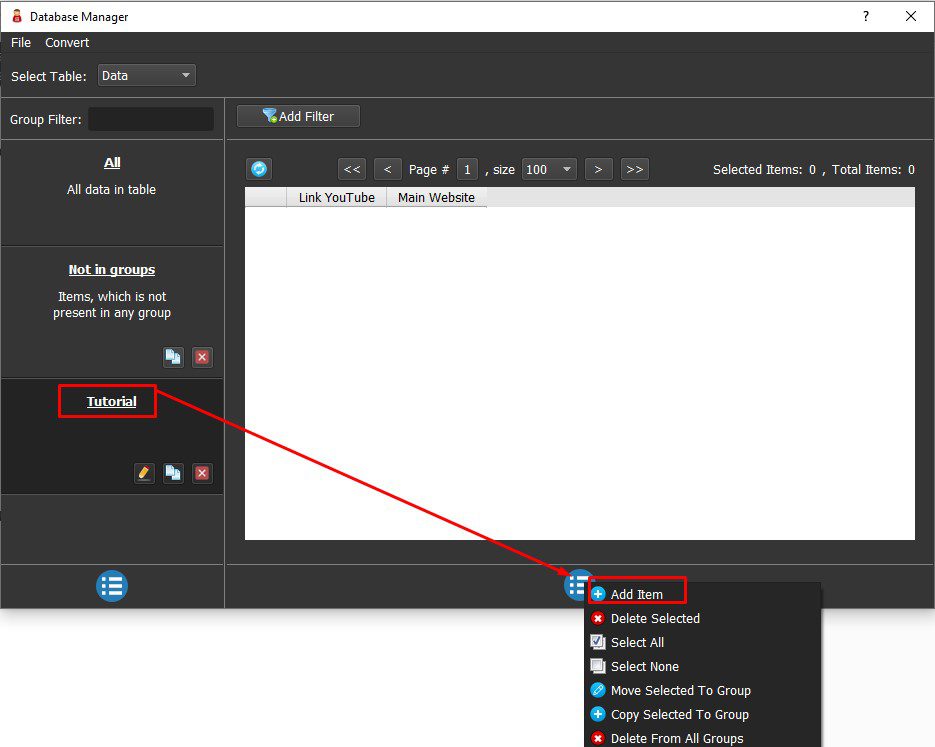Delete the Tutorial group with the red X
Screen dimensions: 935x747
pyautogui.click(x=202, y=473)
